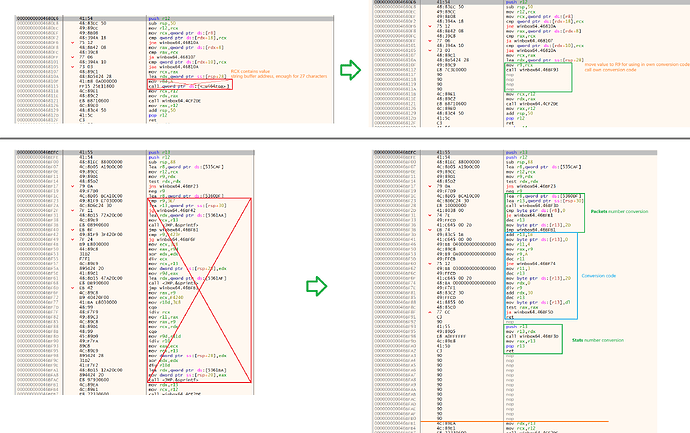Select the 'call winbox64.46BF93' instruction
This screenshot has height=433, width=690.
click(532, 70)
